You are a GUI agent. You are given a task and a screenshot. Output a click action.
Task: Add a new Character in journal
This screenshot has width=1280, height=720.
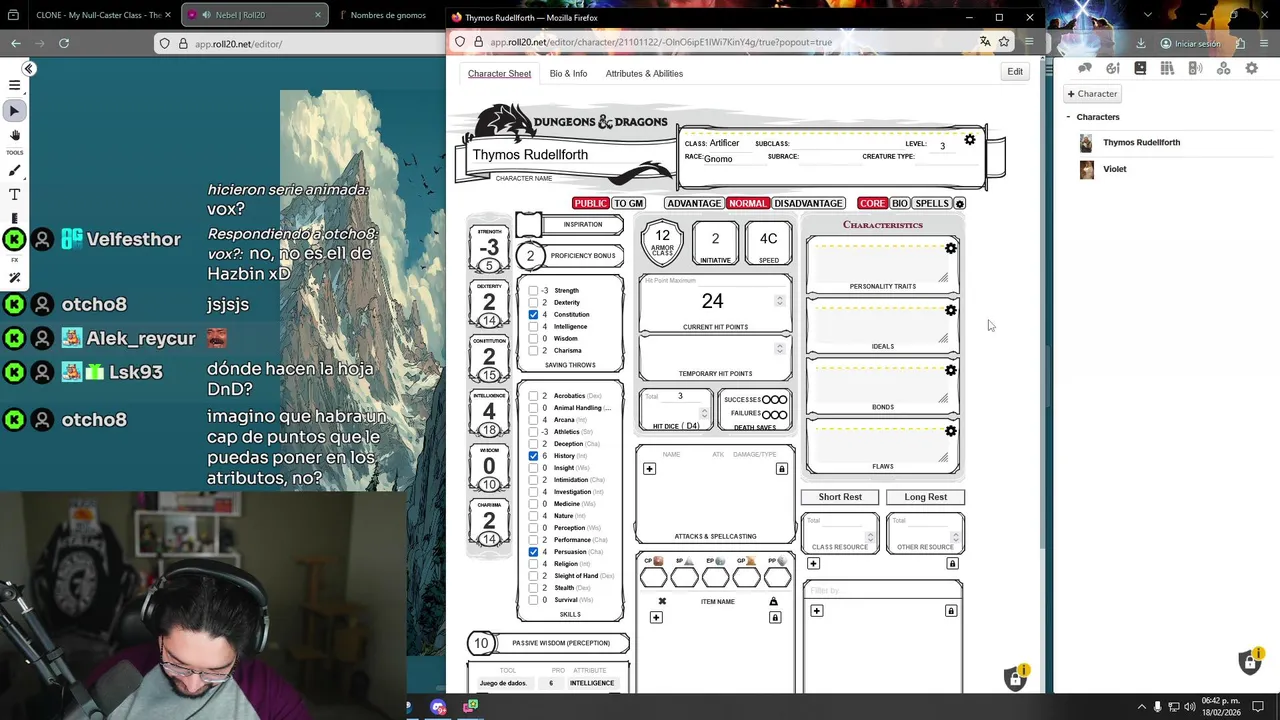[1092, 94]
